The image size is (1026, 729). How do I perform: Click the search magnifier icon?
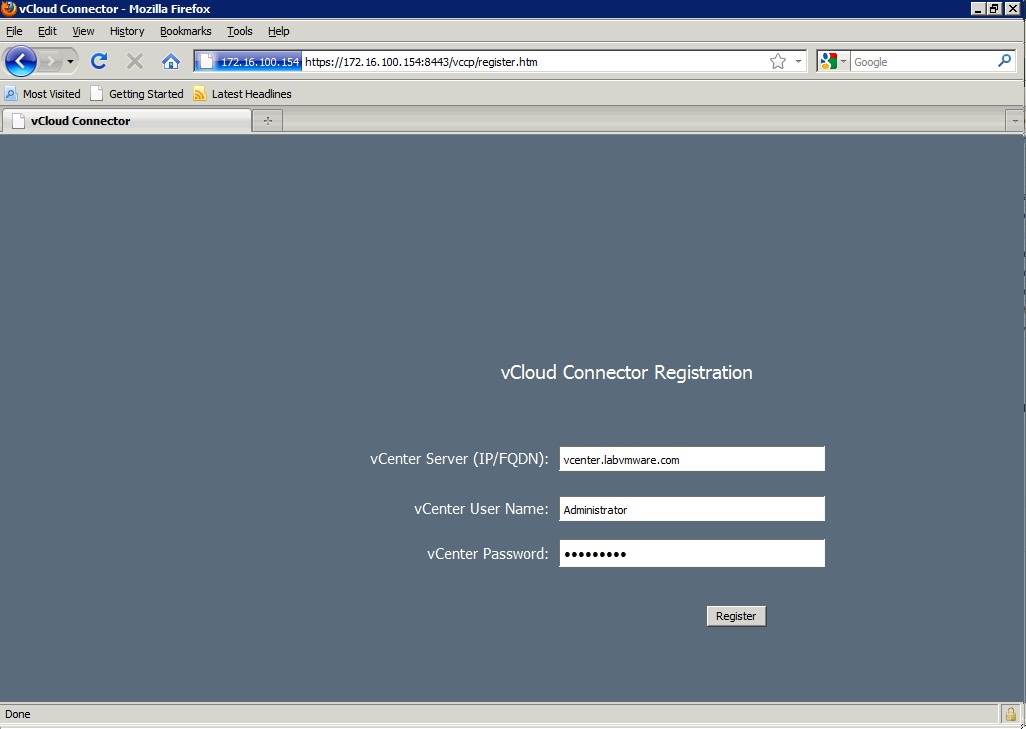[1004, 61]
